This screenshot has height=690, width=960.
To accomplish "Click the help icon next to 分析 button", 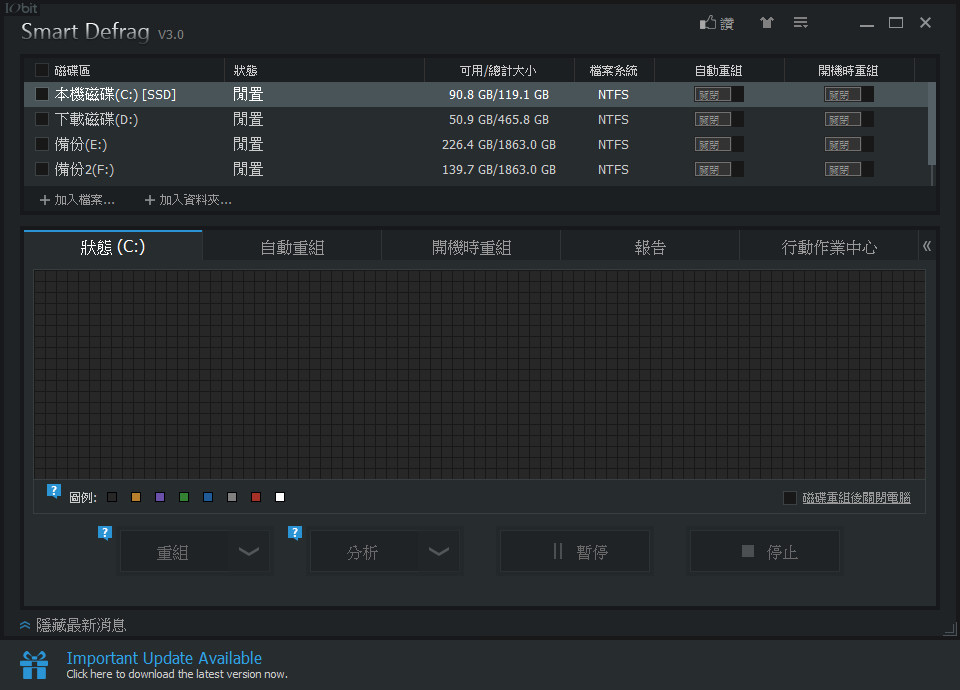I will (x=295, y=533).
